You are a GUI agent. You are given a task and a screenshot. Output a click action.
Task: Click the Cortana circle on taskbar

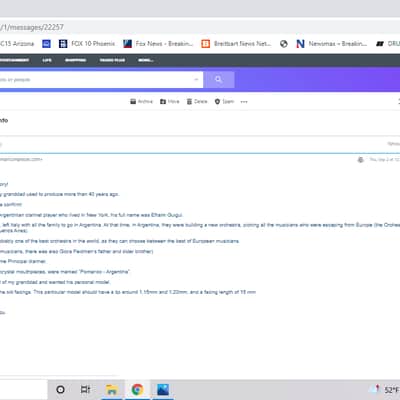coord(60,389)
